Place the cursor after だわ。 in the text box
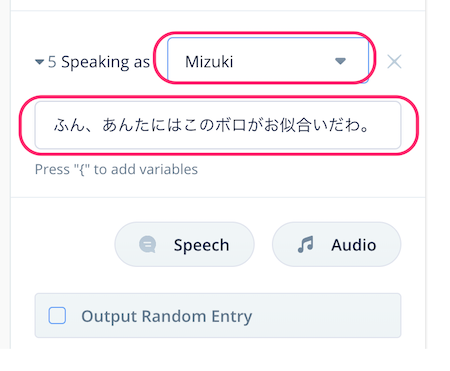 coord(370,125)
